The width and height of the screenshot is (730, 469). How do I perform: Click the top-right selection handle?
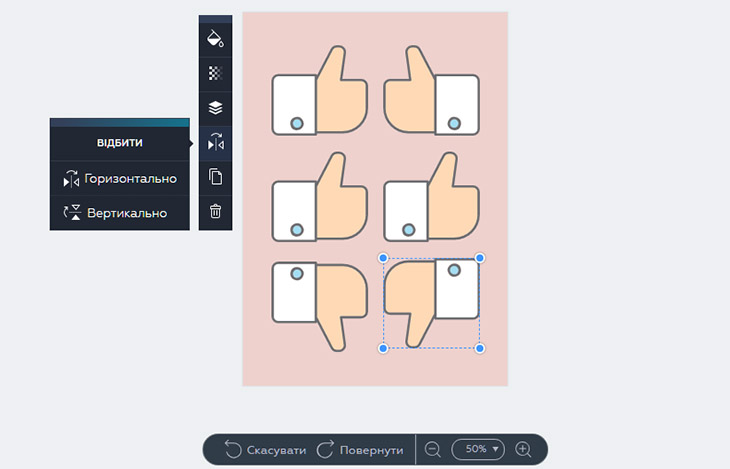coord(480,258)
